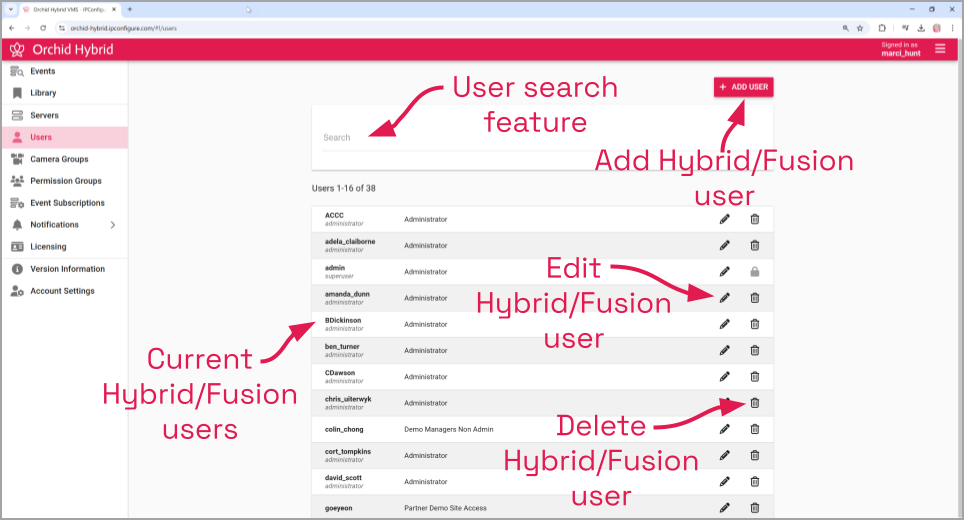Go back in the browser

(x=12, y=28)
